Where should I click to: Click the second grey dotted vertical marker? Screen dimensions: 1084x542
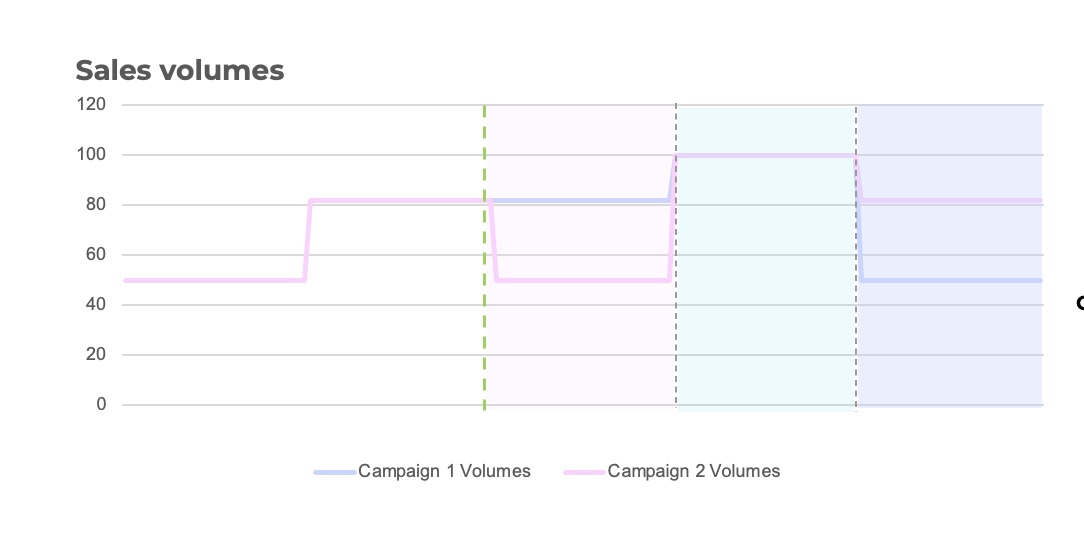coord(856,257)
